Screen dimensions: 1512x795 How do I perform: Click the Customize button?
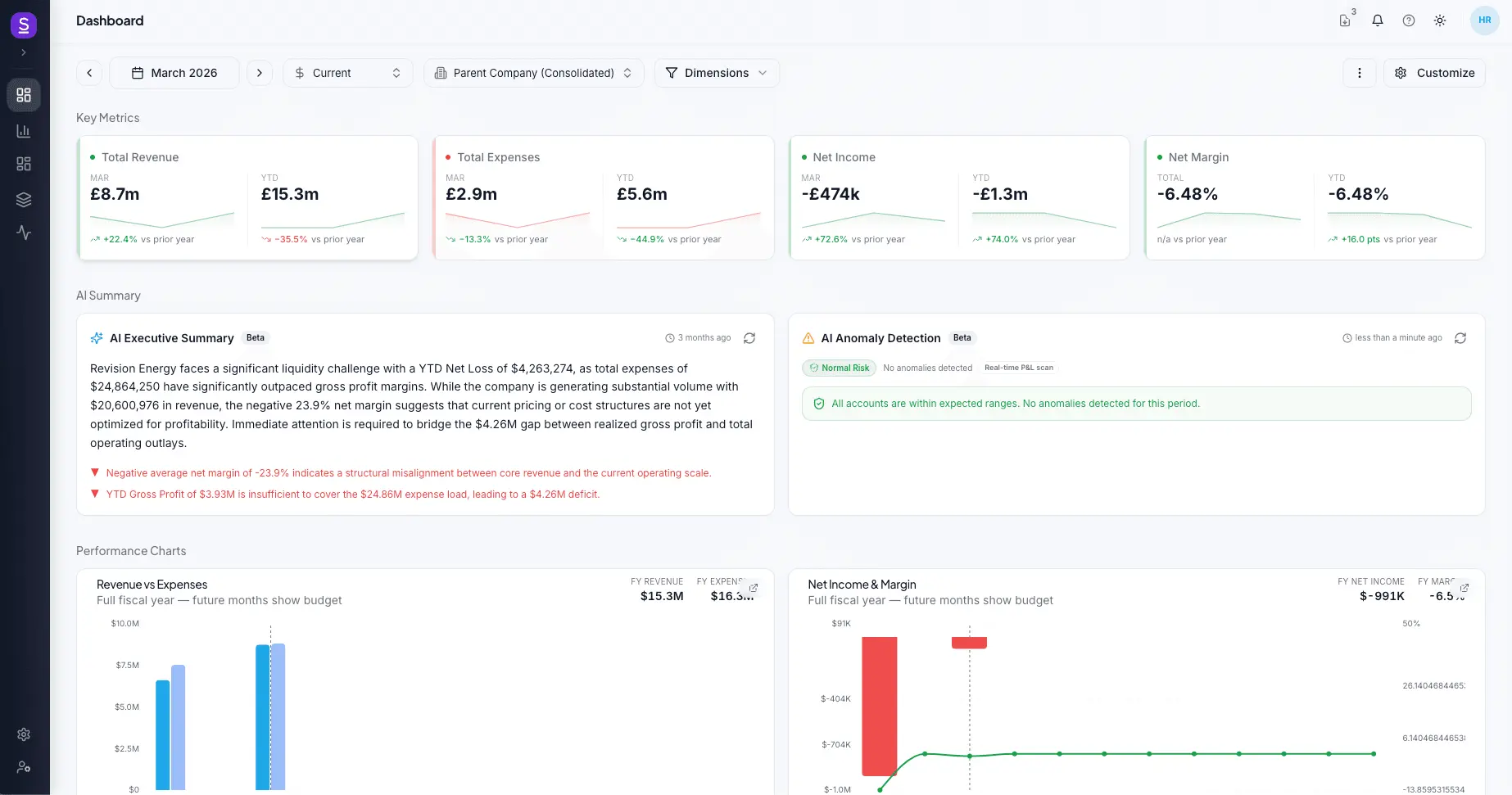tap(1434, 73)
